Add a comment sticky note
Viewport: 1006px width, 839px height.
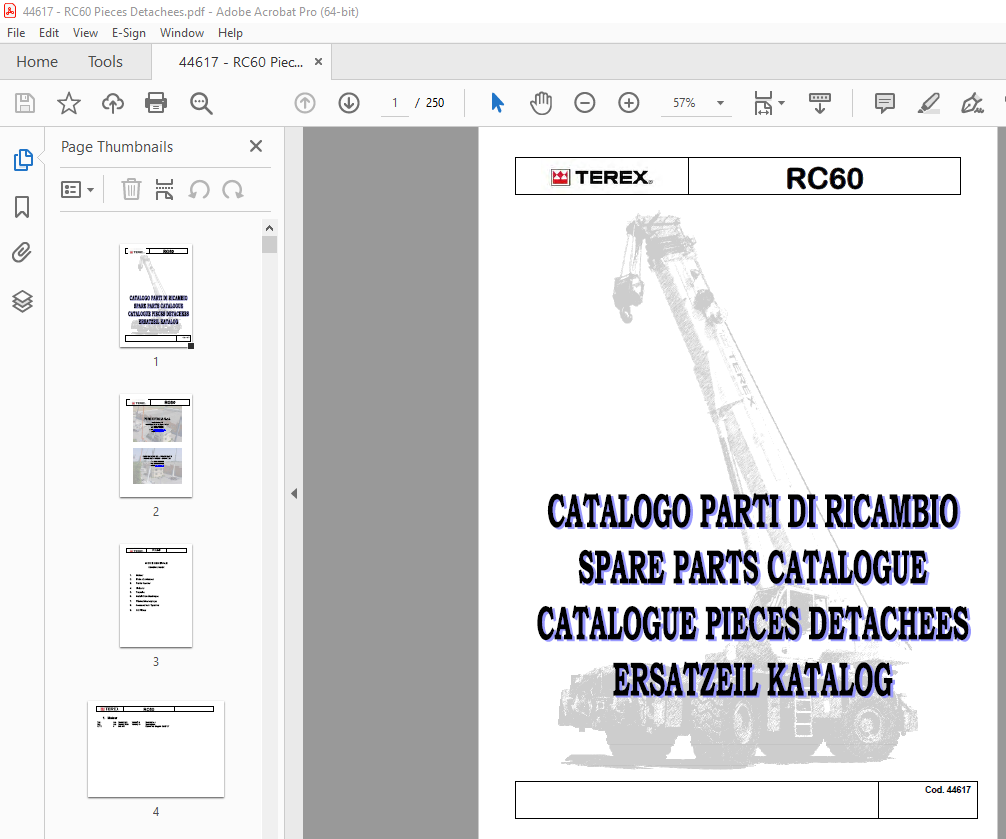[x=885, y=103]
